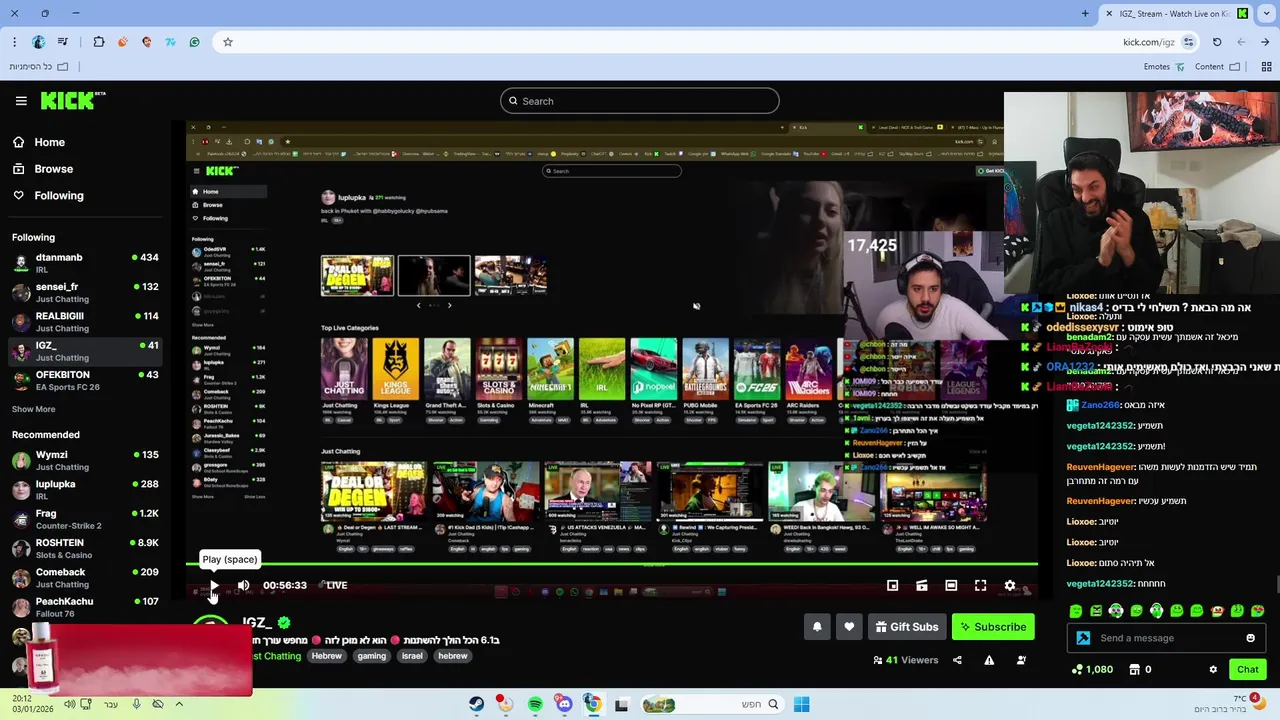
Task: Open the Comeback channel
Action: click(85, 578)
